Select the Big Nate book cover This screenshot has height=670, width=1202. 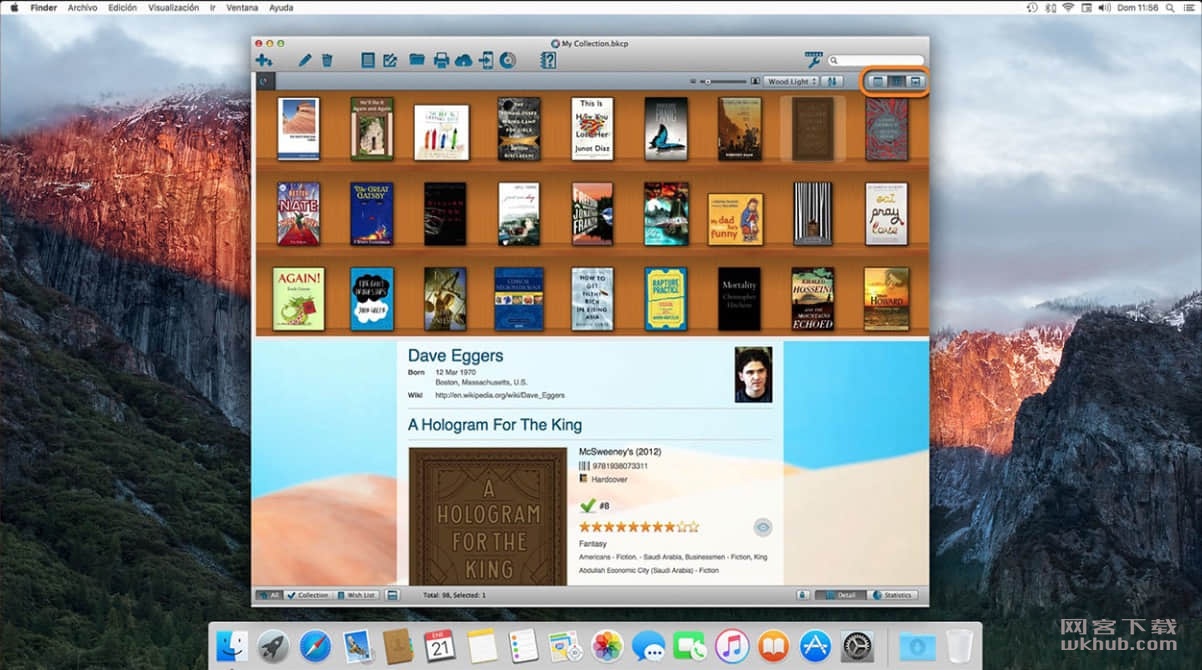click(298, 213)
